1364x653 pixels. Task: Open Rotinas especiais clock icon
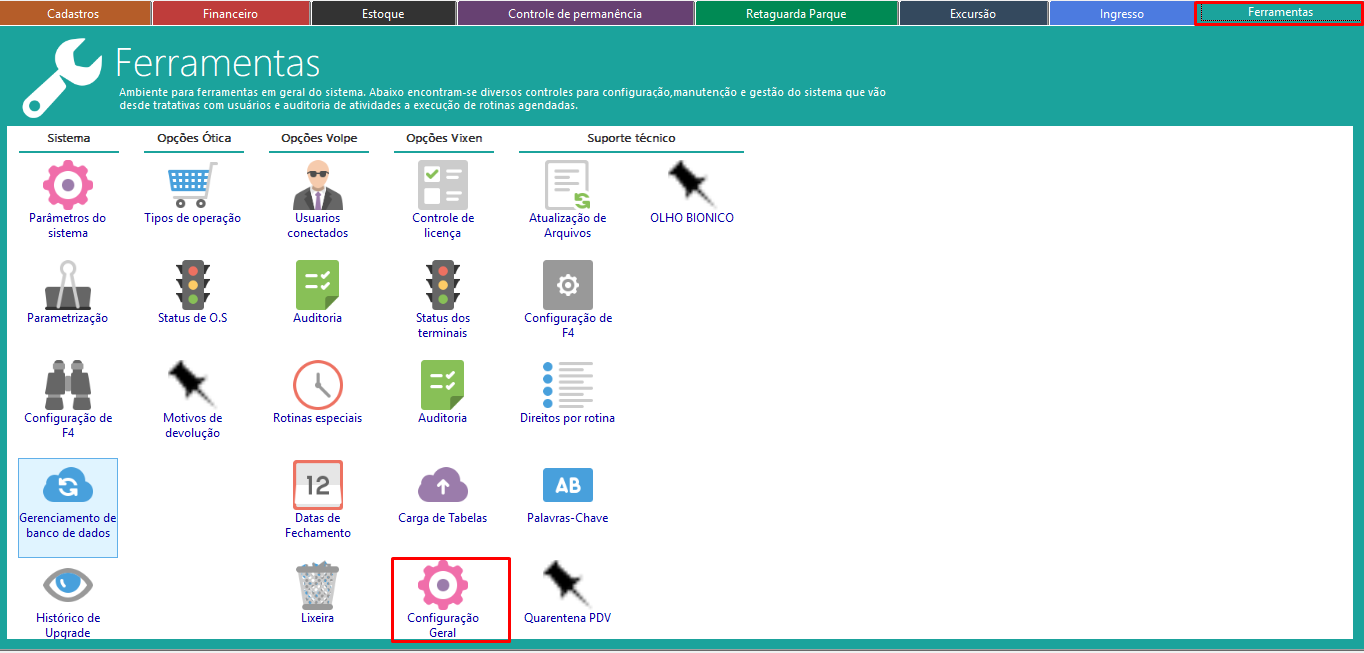tap(317, 385)
